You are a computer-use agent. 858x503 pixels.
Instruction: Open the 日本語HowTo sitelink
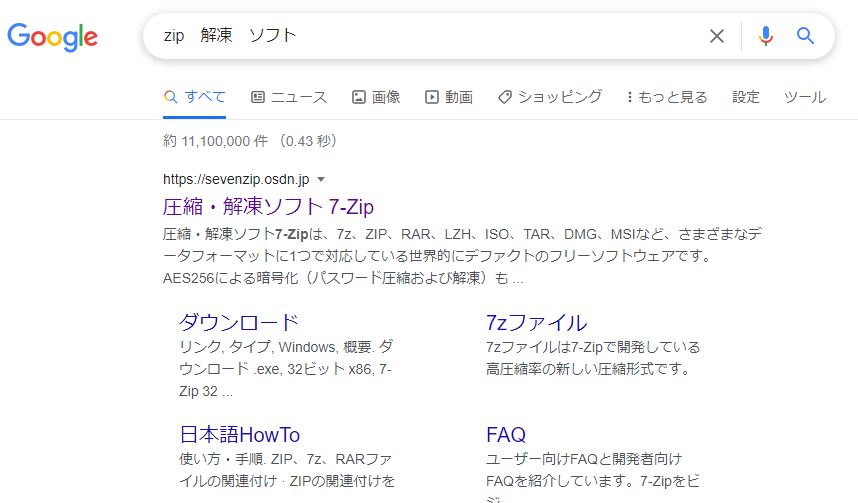tap(240, 435)
